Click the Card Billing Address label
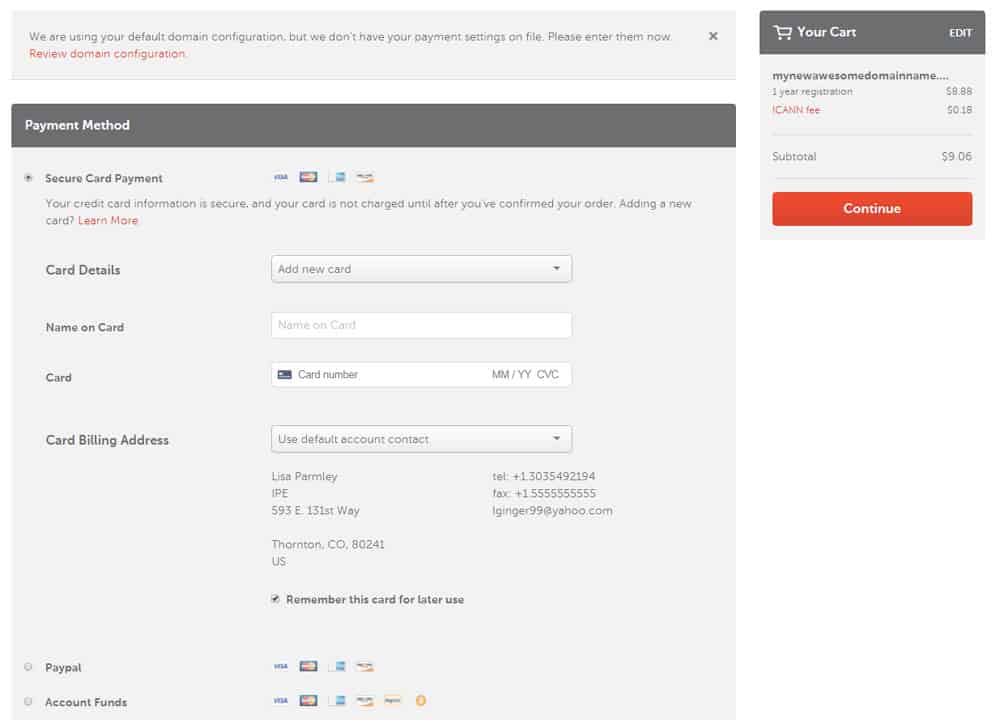The height and width of the screenshot is (720, 1000). [107, 440]
